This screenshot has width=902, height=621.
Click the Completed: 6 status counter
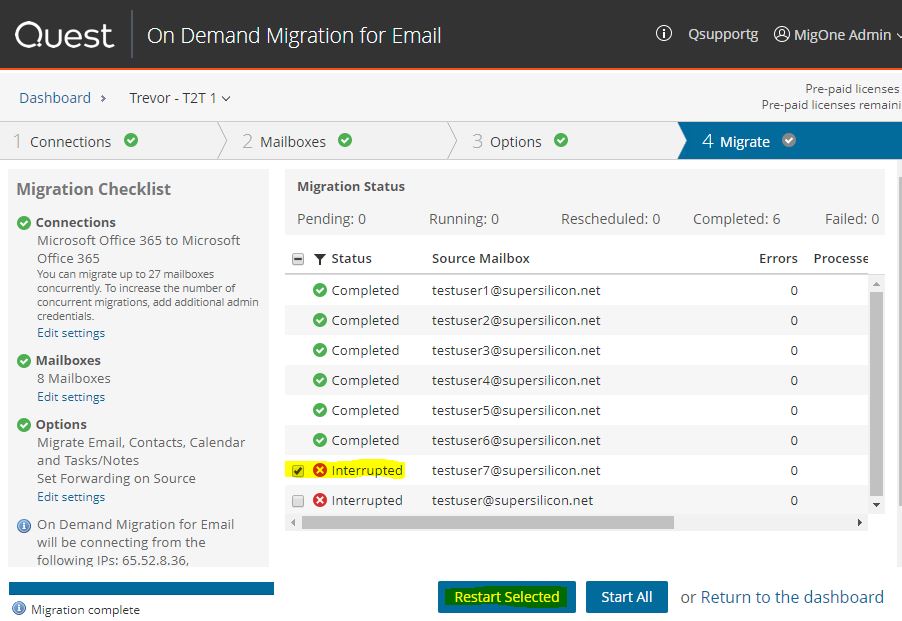click(x=736, y=219)
